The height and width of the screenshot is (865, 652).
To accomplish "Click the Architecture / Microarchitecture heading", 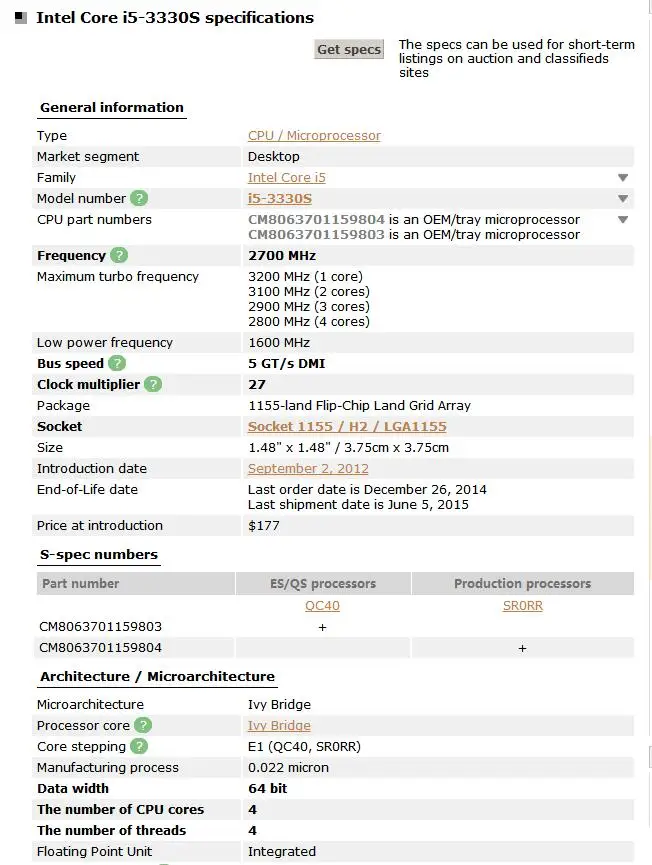I will (157, 676).
